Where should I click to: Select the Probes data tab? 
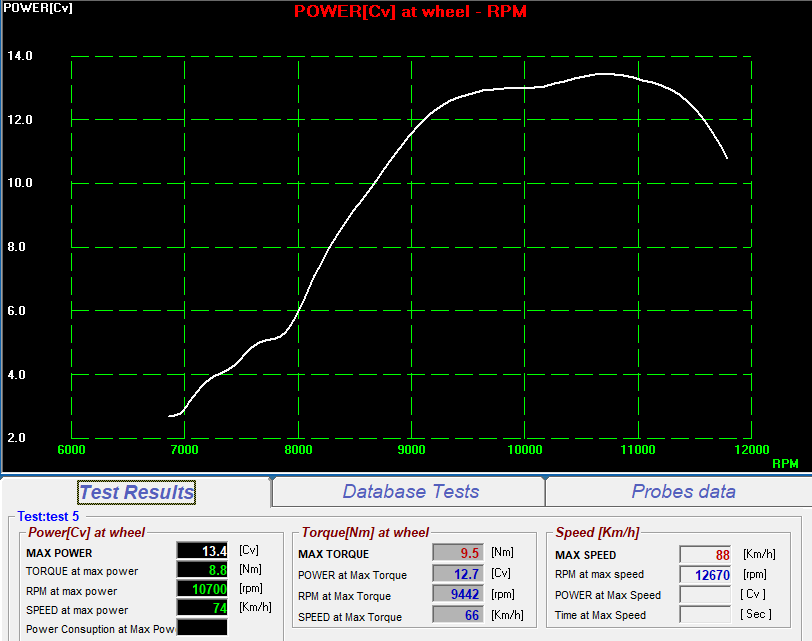(x=683, y=492)
